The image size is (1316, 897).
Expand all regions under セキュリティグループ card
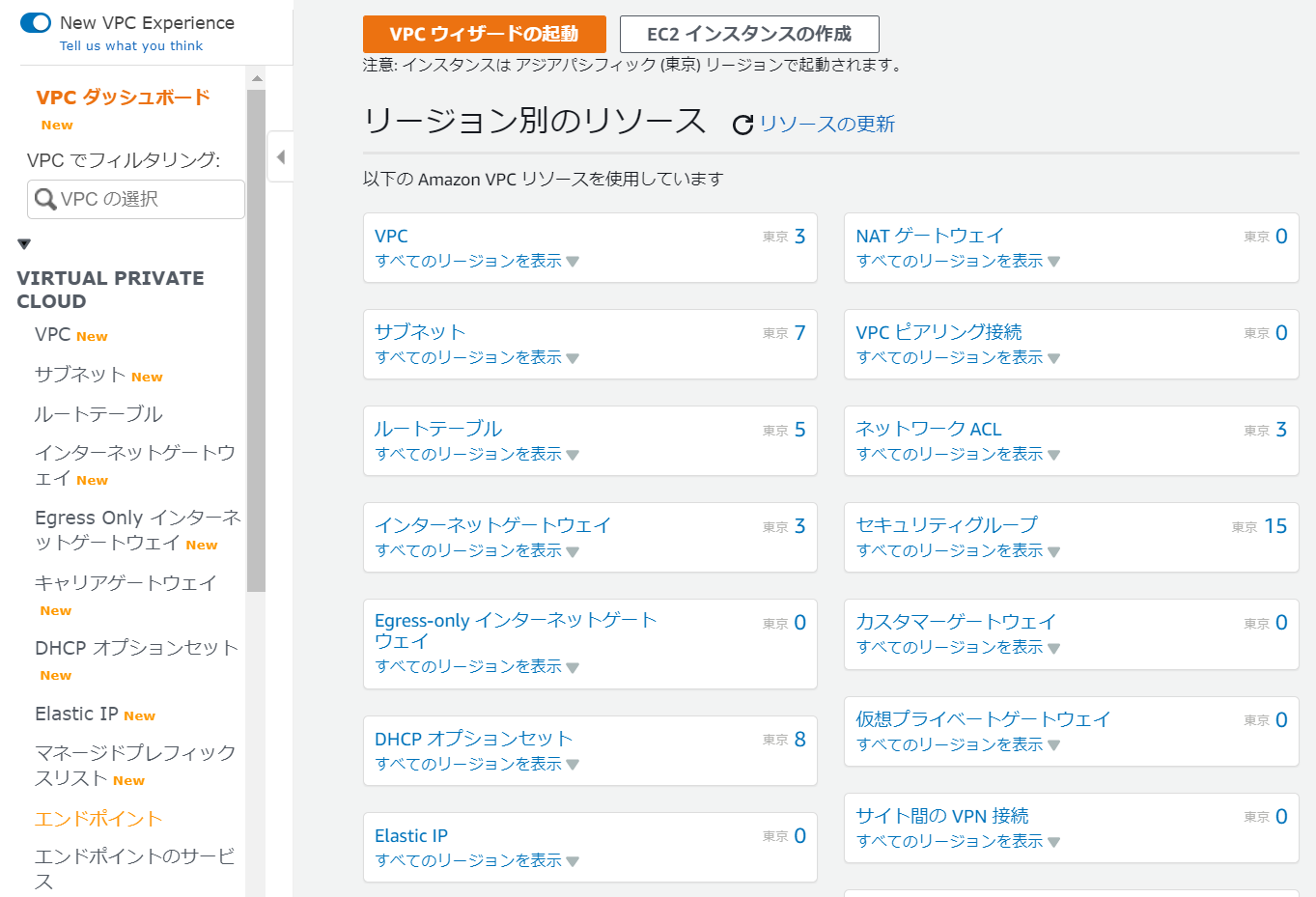pyautogui.click(x=959, y=550)
